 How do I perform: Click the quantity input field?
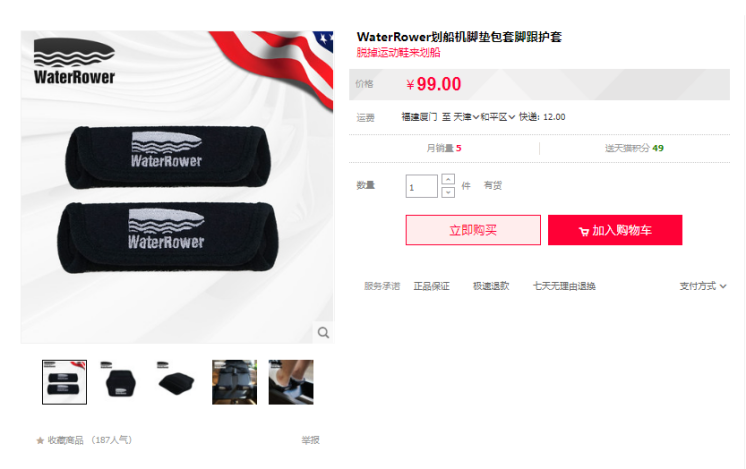422,186
